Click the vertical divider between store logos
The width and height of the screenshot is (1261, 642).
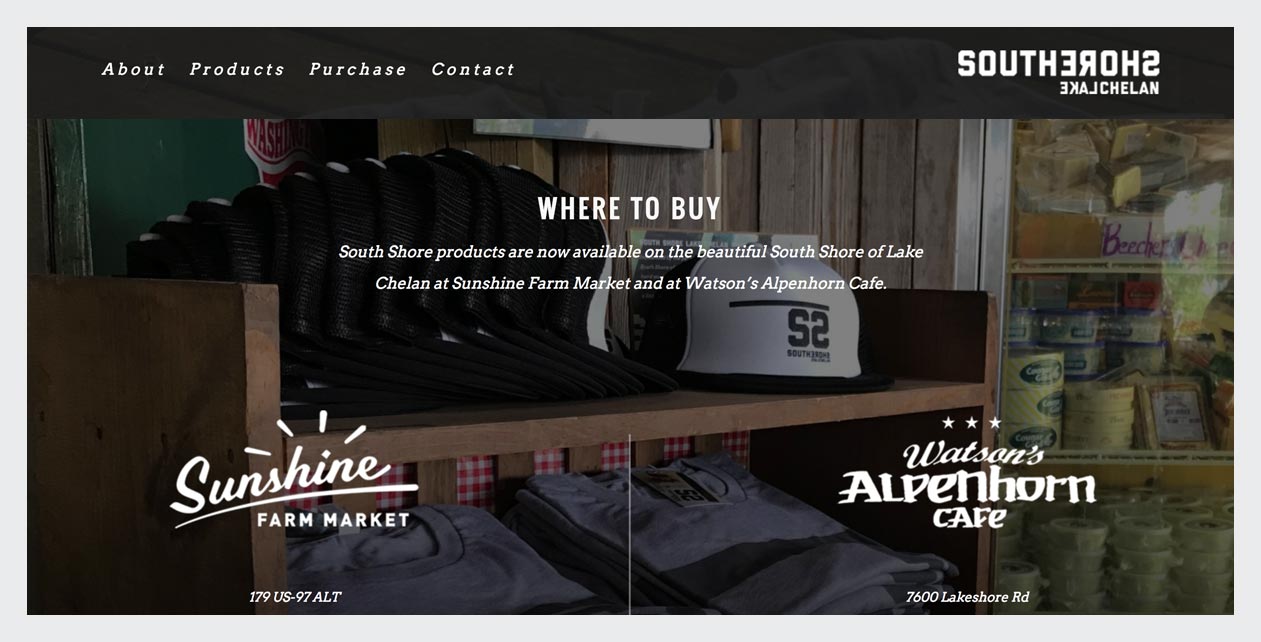pos(629,523)
